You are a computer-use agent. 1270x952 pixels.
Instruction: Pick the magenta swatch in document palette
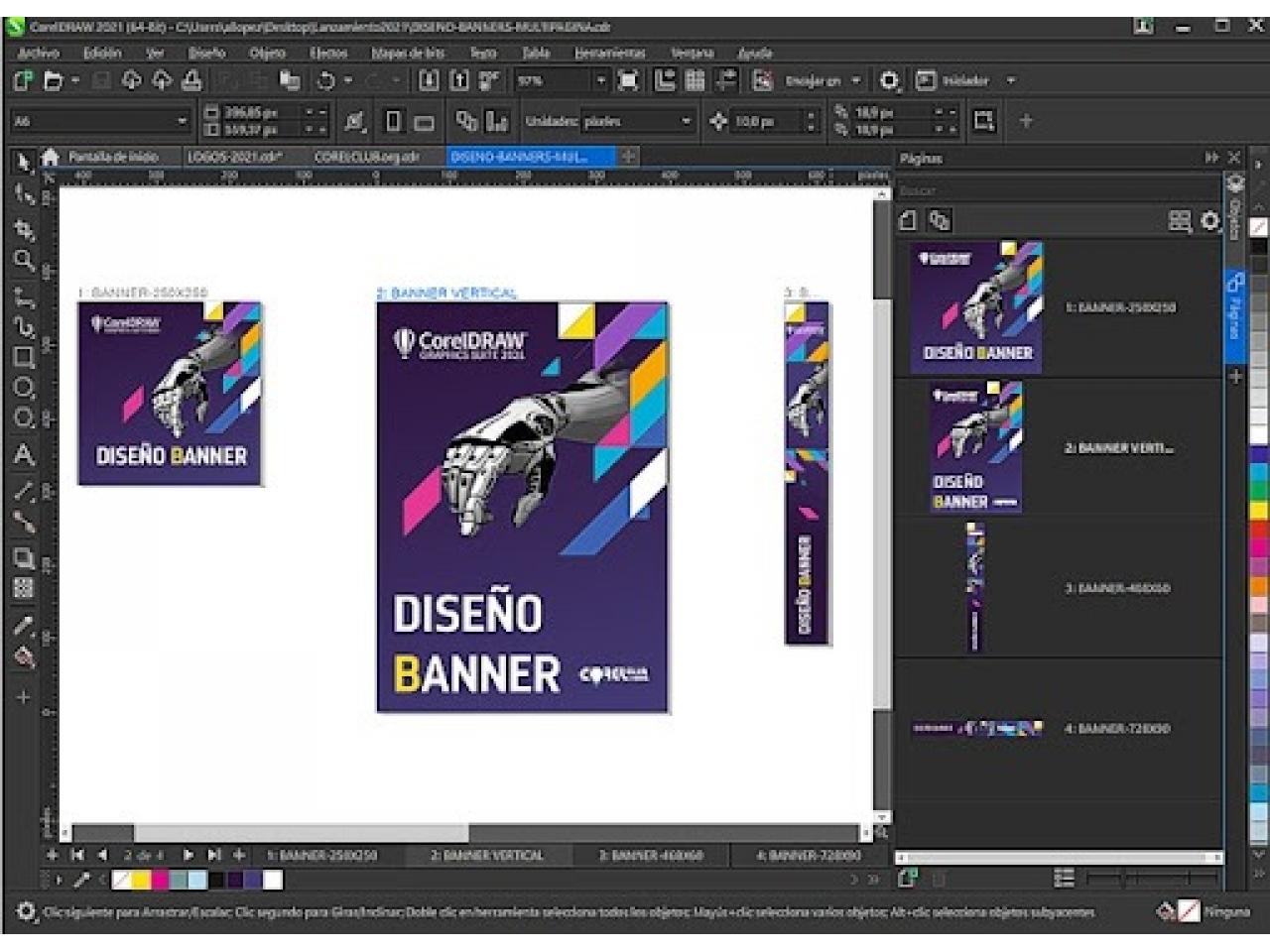[159, 880]
